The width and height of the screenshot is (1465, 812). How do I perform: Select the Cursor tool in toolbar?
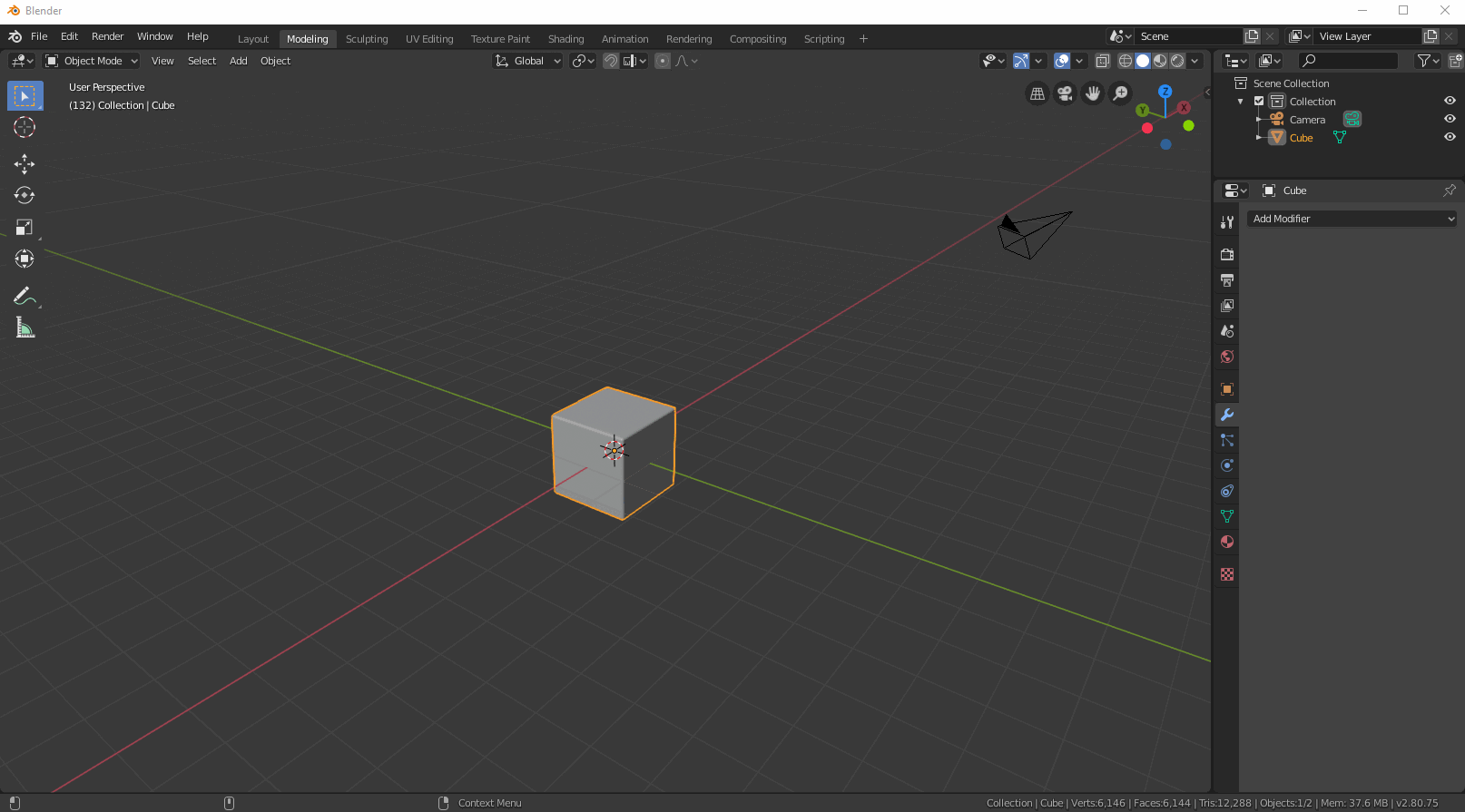(x=25, y=127)
